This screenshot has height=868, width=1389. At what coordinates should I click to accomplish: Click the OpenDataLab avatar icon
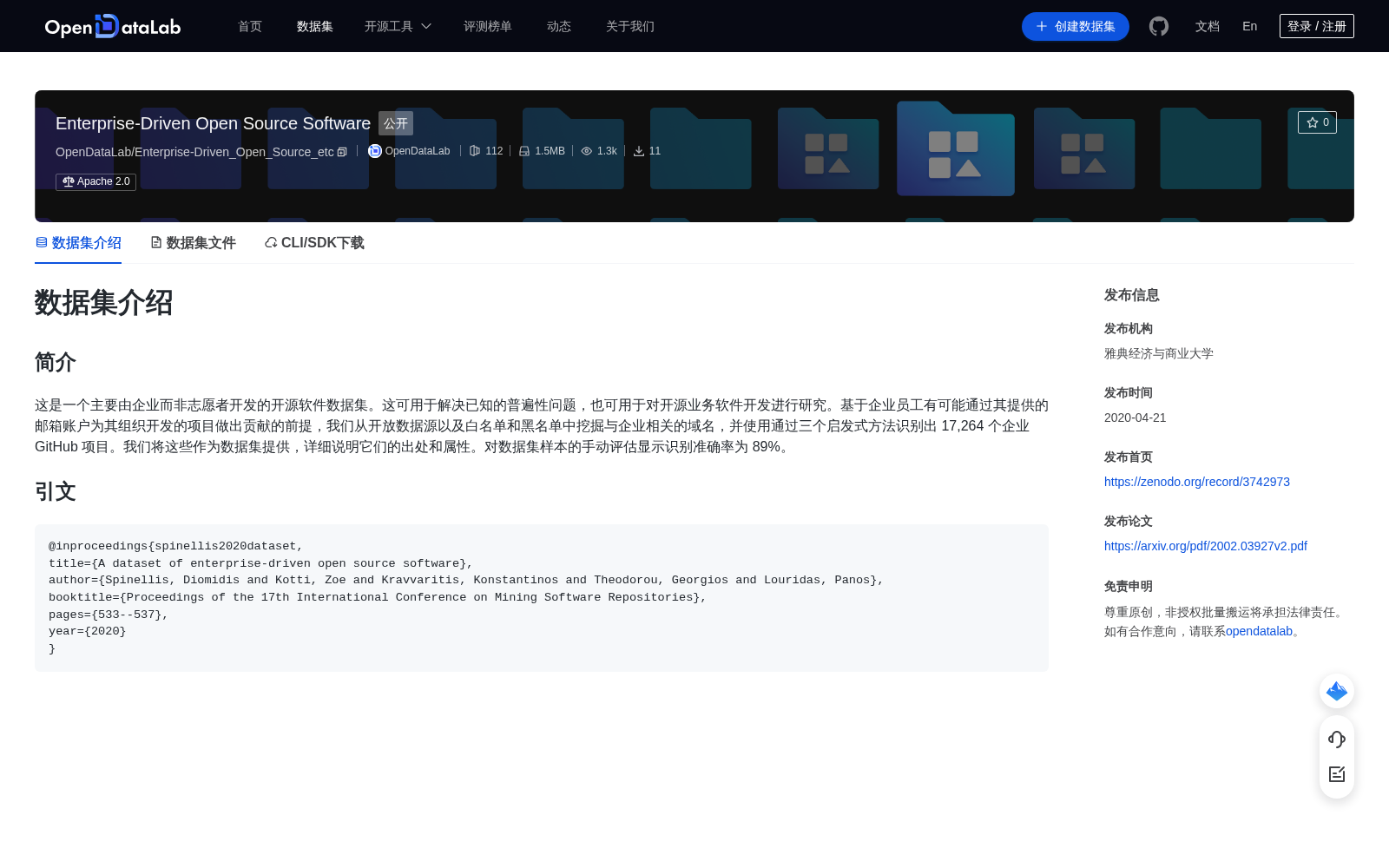[x=375, y=151]
